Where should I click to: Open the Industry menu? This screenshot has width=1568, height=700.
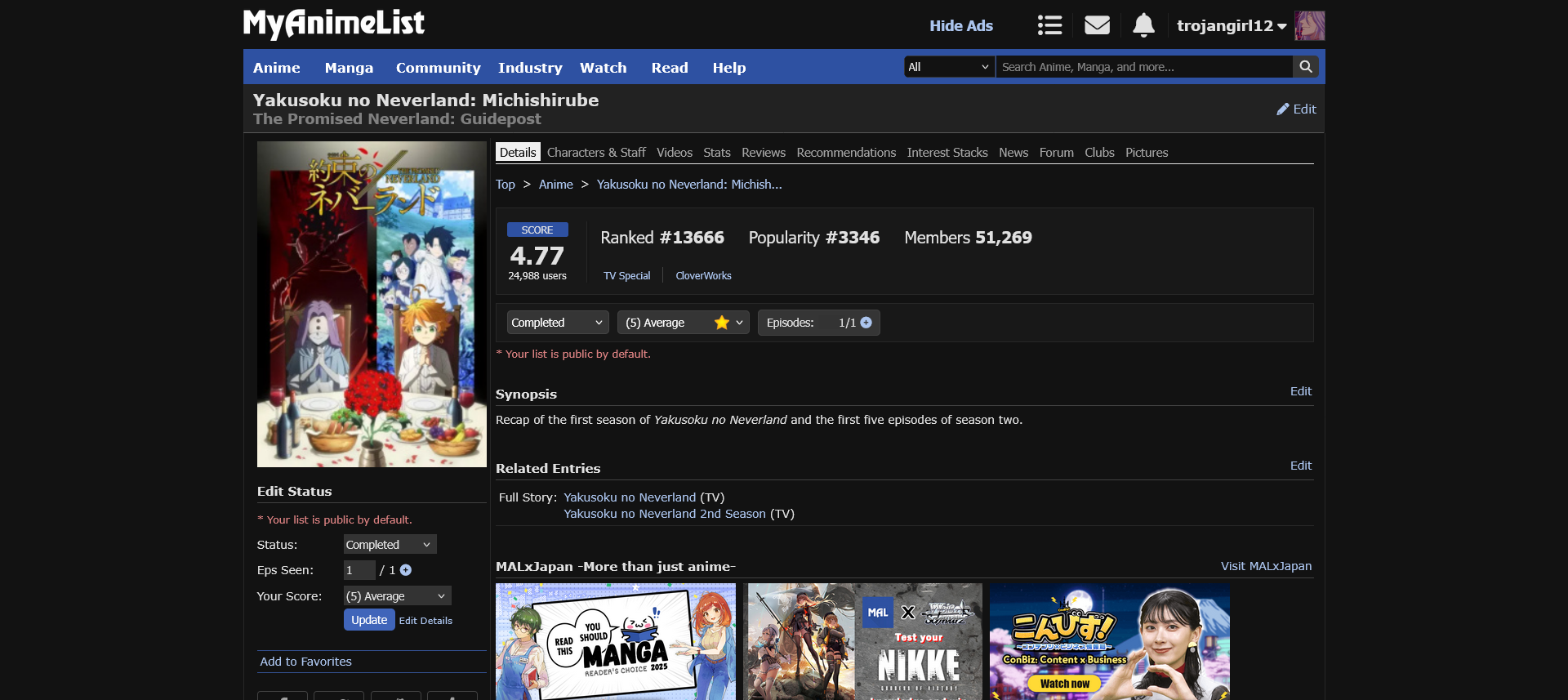click(x=530, y=68)
